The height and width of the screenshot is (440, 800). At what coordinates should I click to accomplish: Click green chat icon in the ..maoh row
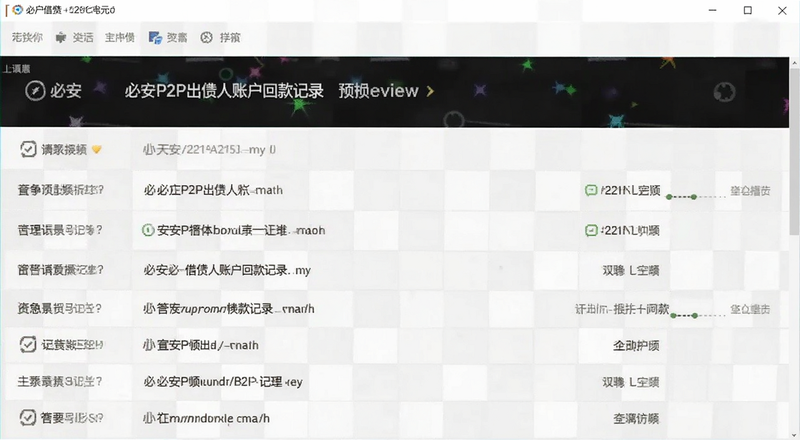(x=591, y=230)
